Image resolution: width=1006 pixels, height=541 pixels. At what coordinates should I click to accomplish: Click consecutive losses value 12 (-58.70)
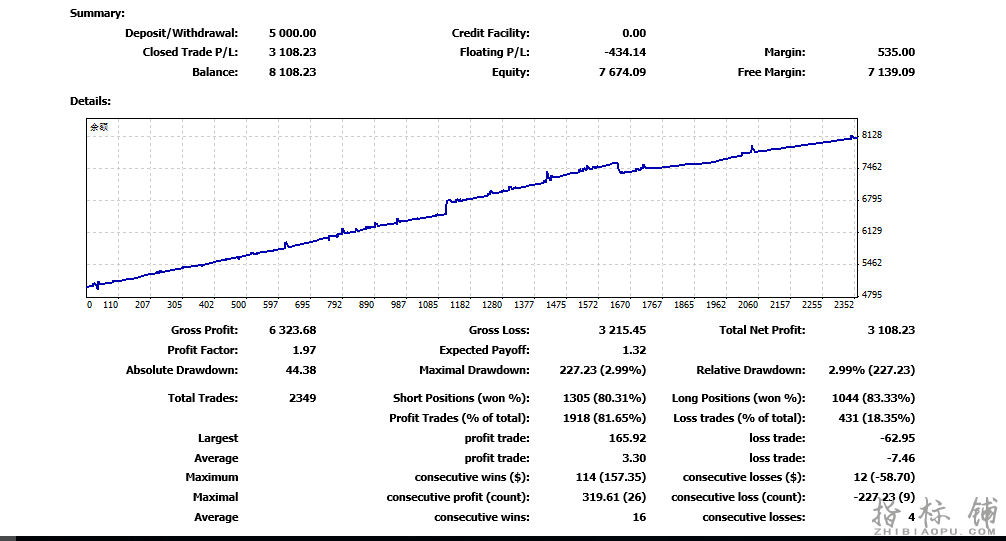884,477
